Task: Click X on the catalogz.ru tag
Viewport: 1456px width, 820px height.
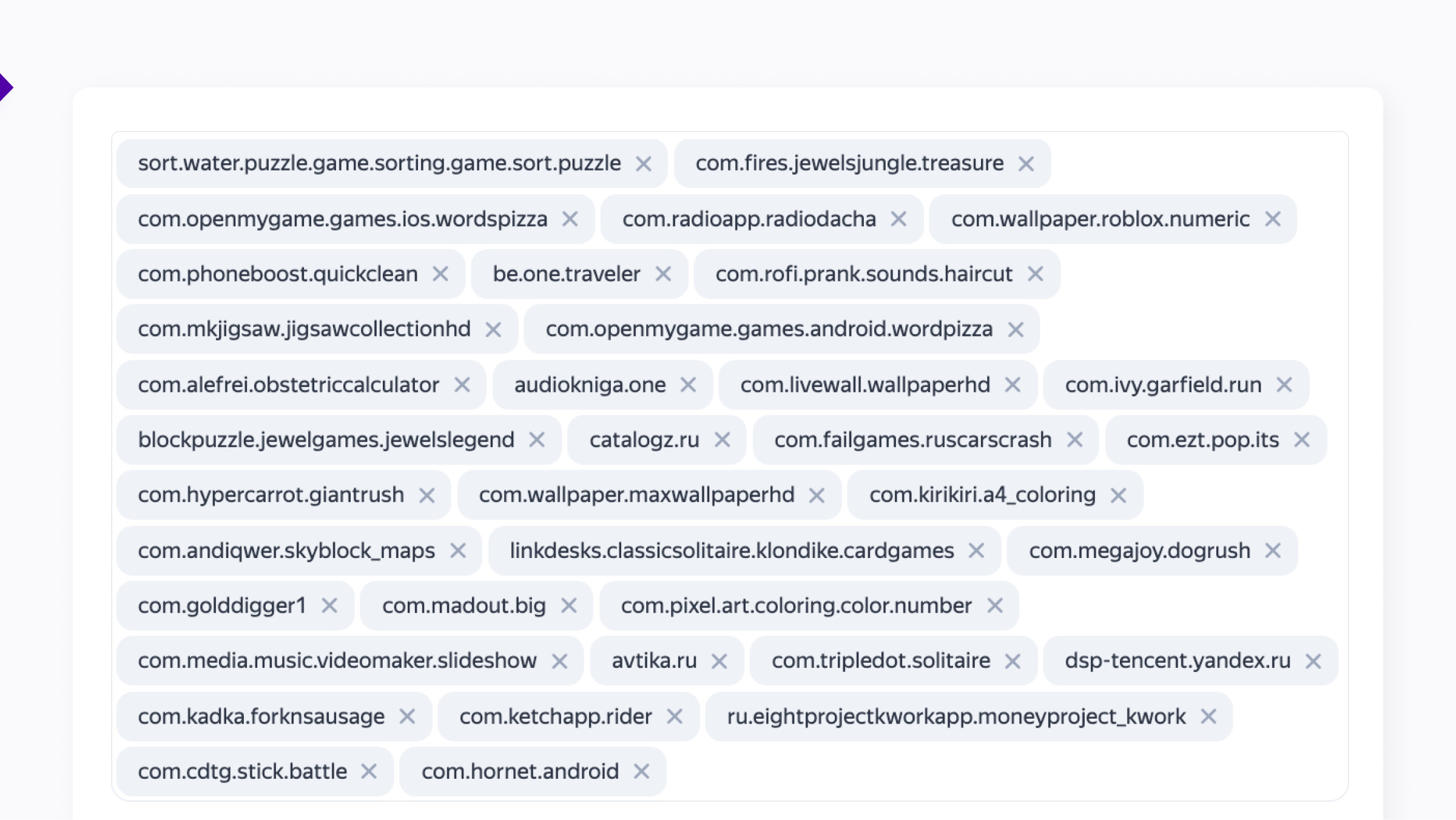Action: tap(722, 440)
